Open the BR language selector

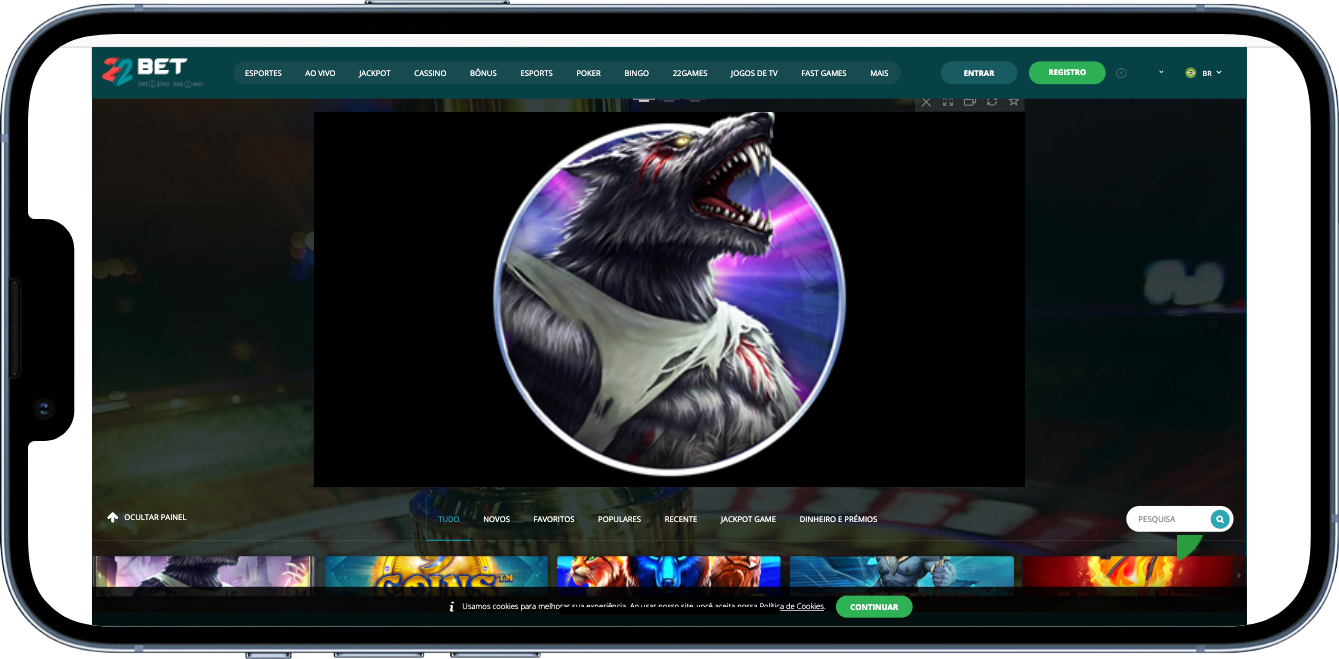(x=1204, y=73)
